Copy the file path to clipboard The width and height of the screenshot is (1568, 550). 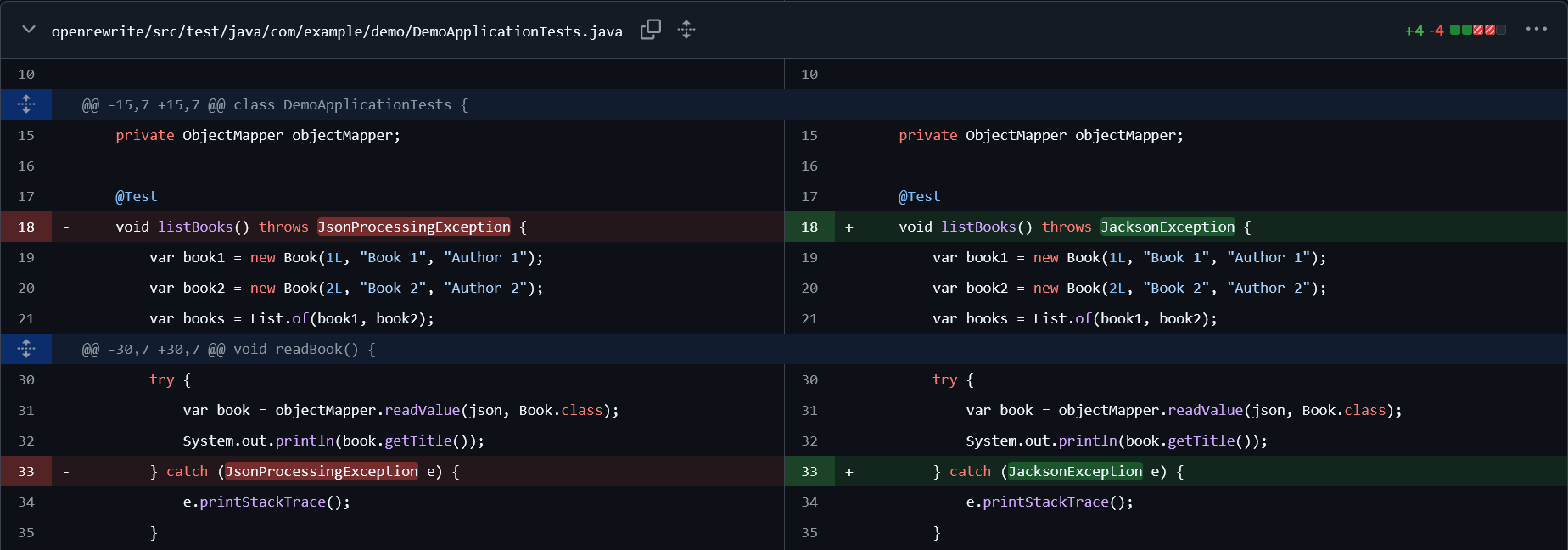(x=650, y=30)
